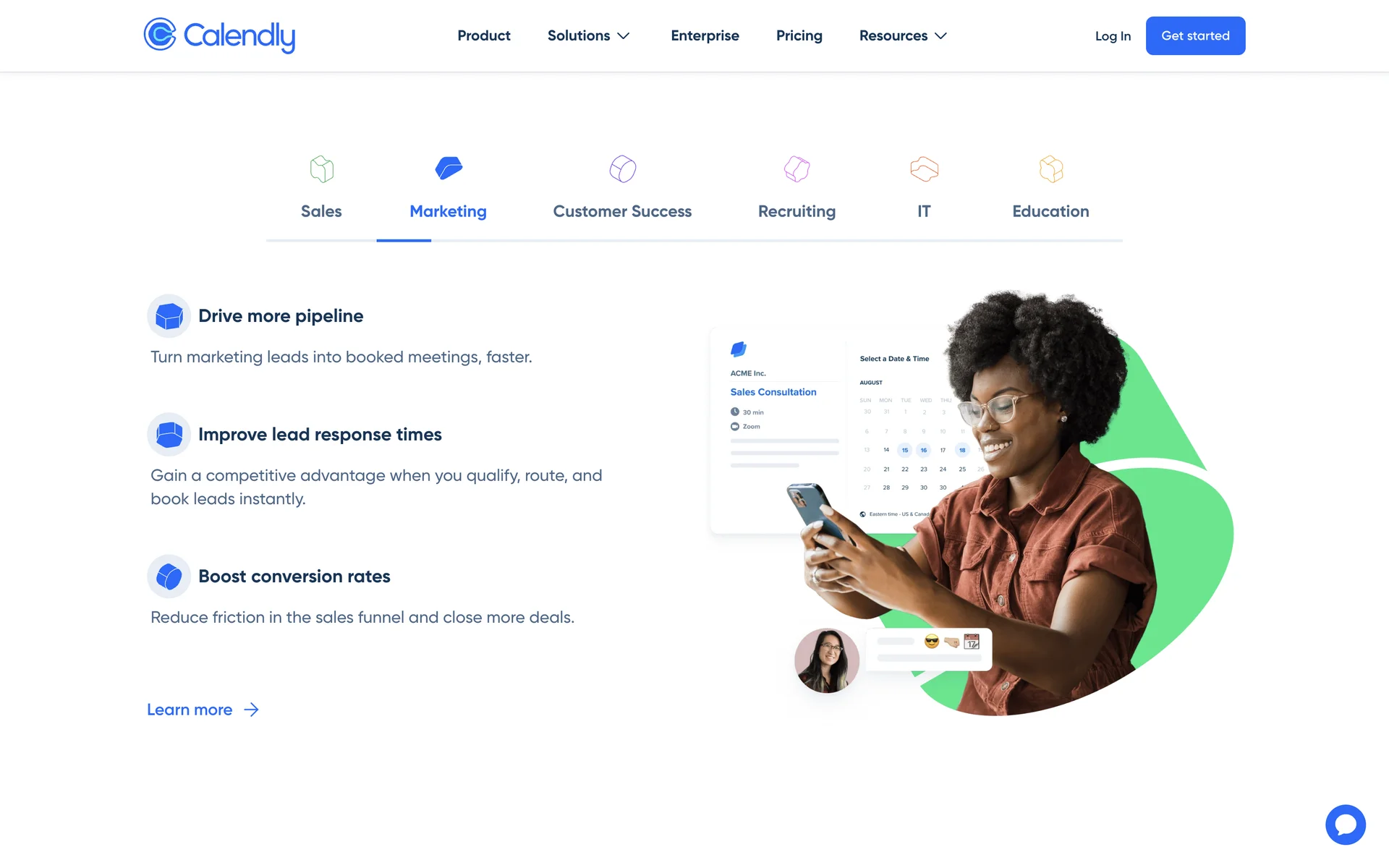Go to the Pricing page
This screenshot has height=868, width=1389.
click(x=799, y=35)
